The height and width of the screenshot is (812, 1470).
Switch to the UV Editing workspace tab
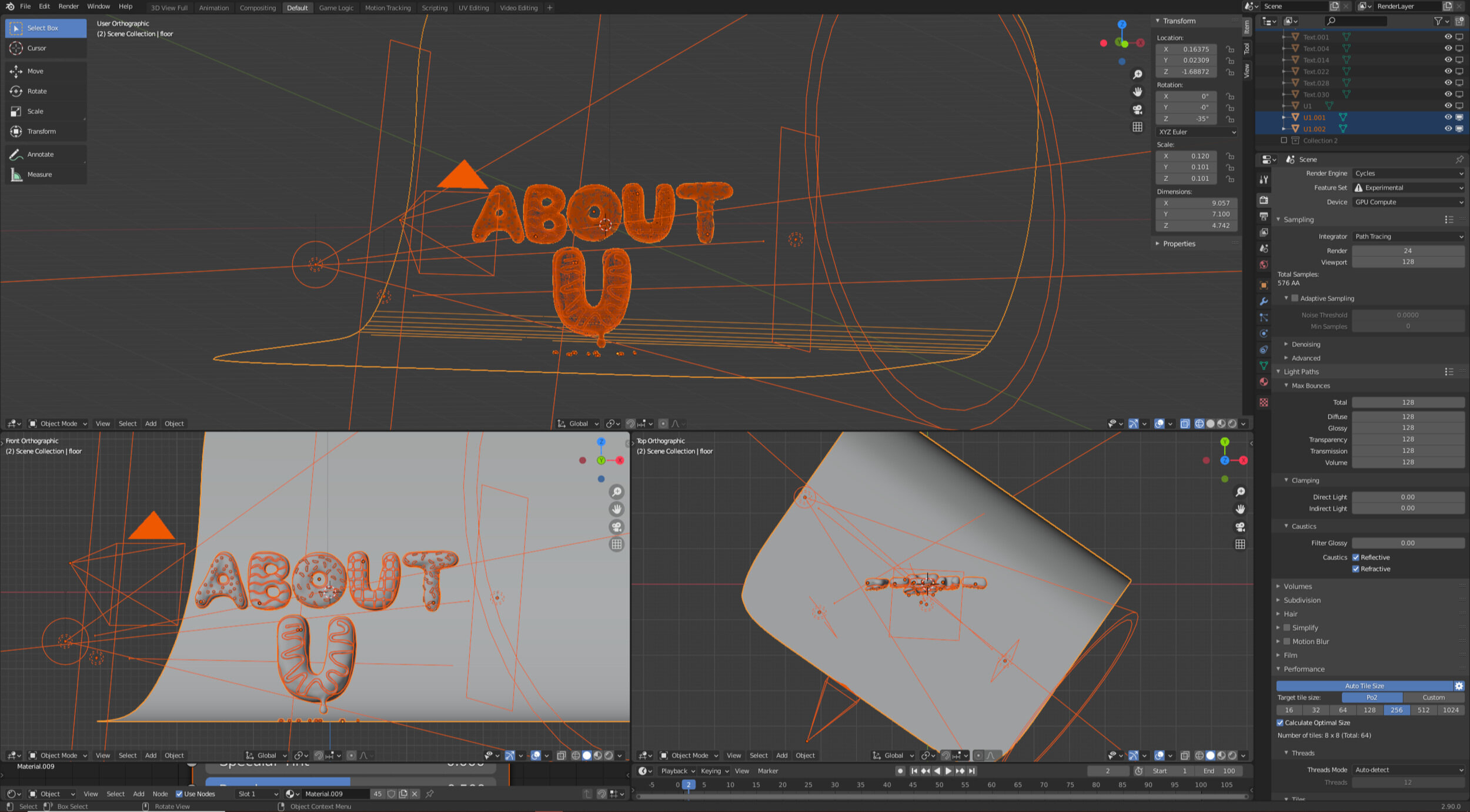click(473, 8)
